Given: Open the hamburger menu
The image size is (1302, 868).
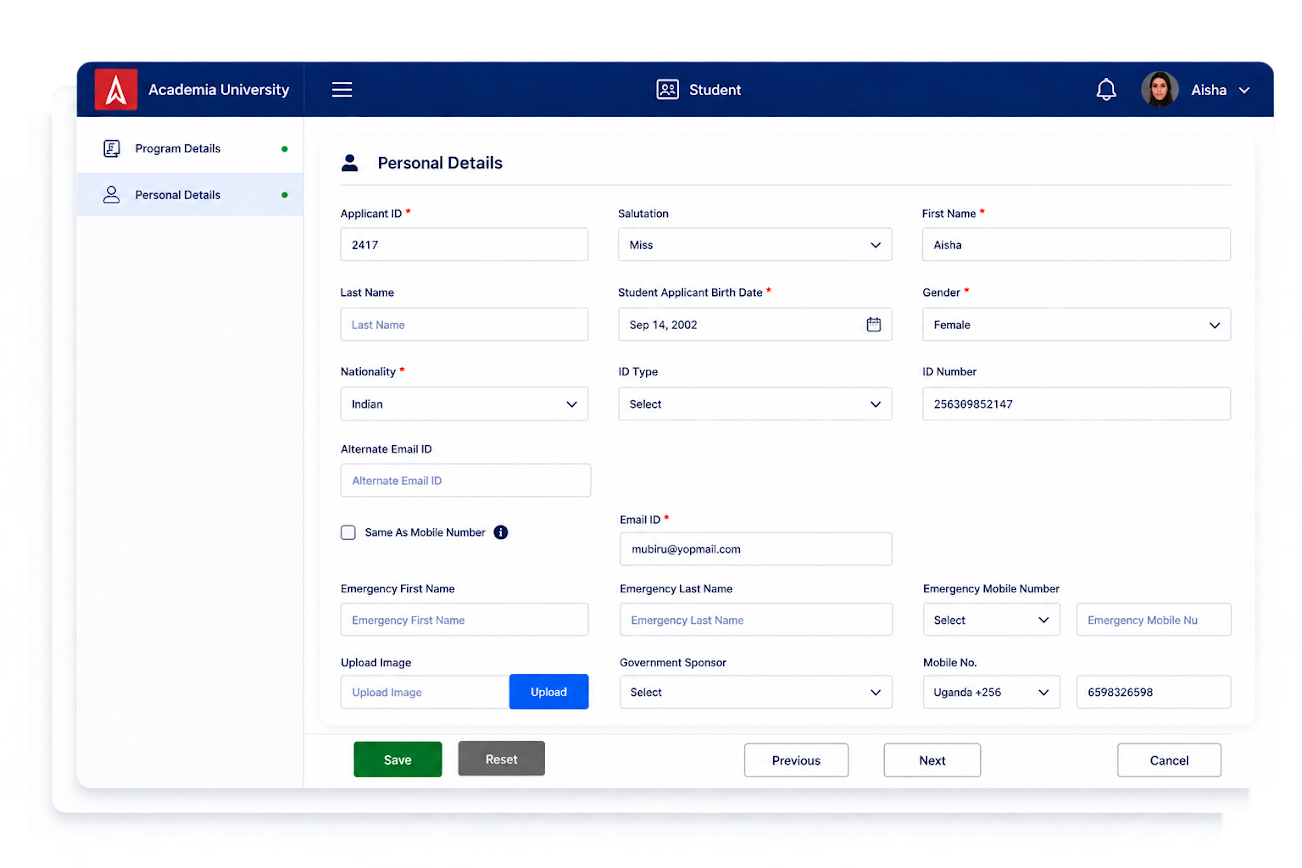Looking at the screenshot, I should coord(342,90).
